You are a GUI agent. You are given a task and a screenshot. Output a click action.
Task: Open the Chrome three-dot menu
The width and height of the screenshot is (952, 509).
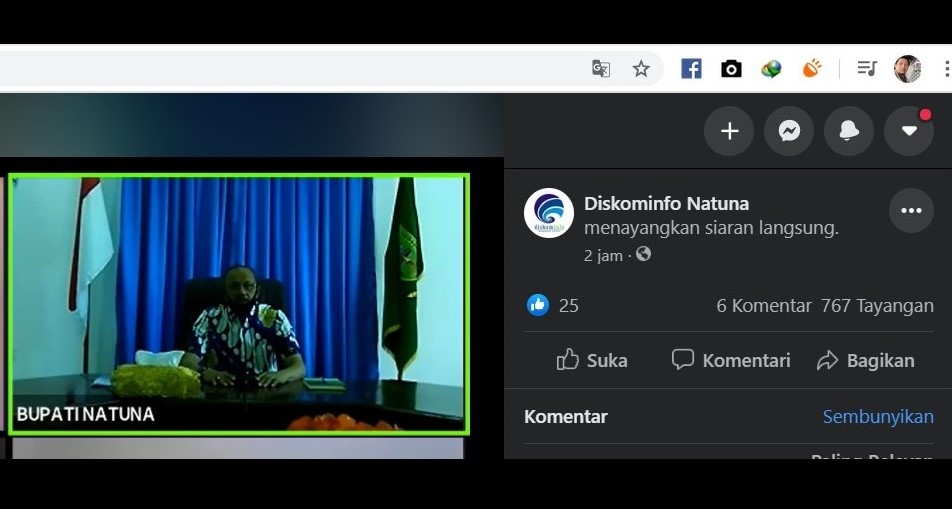click(947, 69)
